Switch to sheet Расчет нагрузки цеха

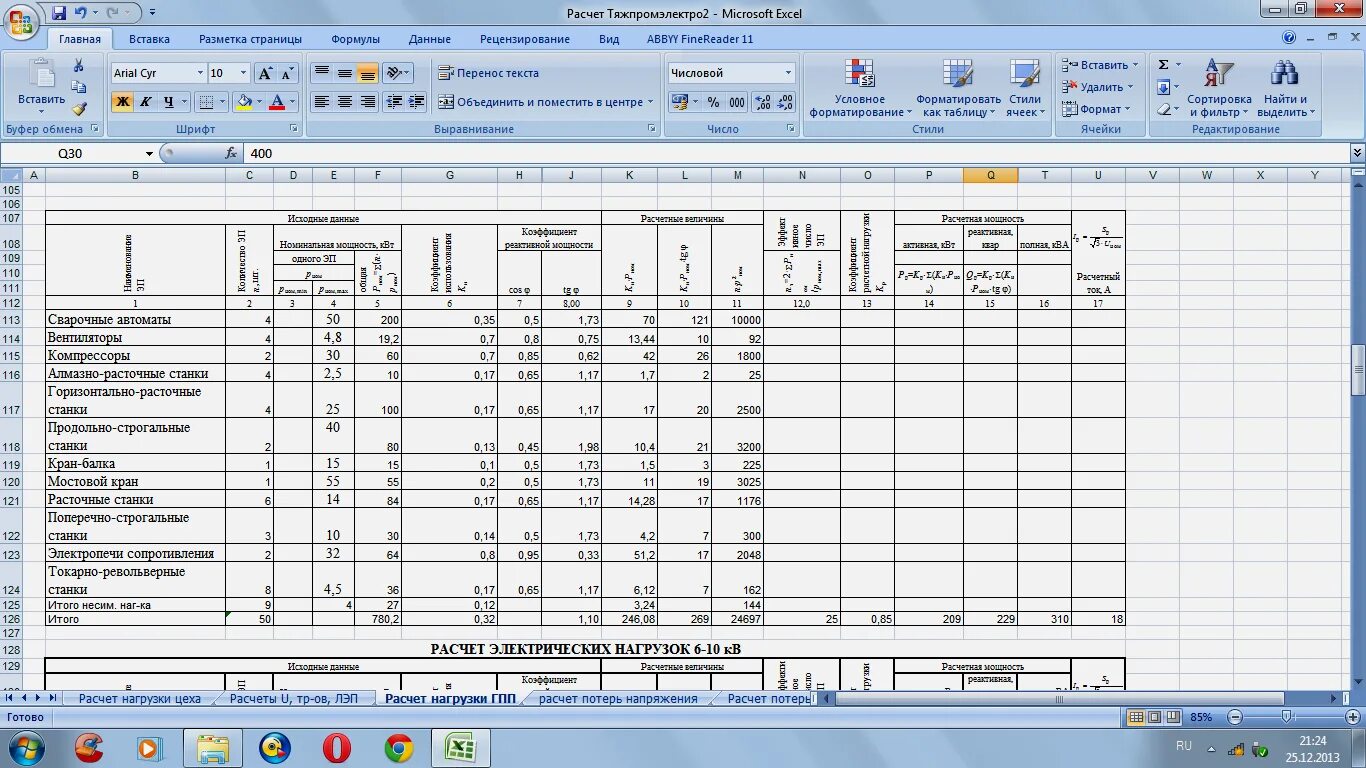(x=139, y=699)
